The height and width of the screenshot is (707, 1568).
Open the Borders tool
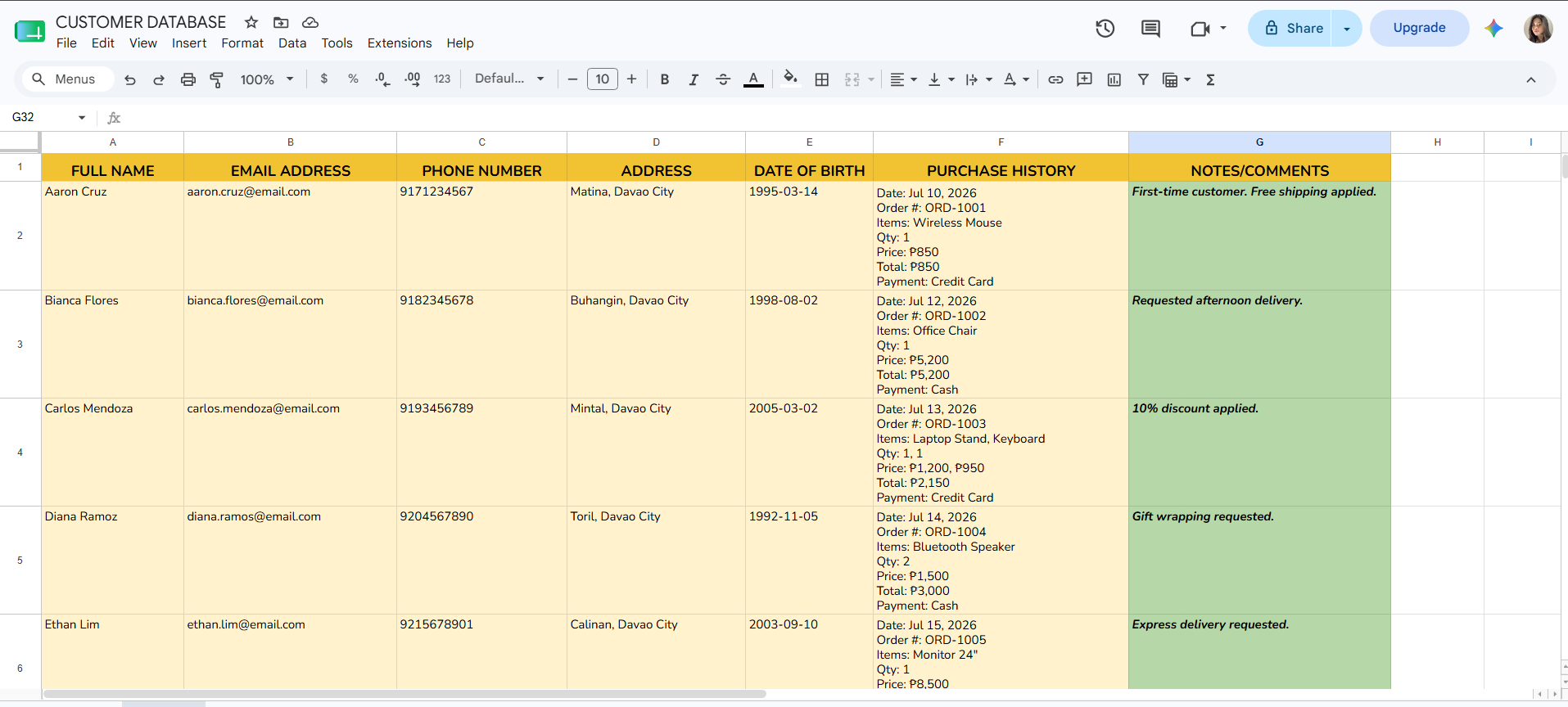tap(822, 79)
